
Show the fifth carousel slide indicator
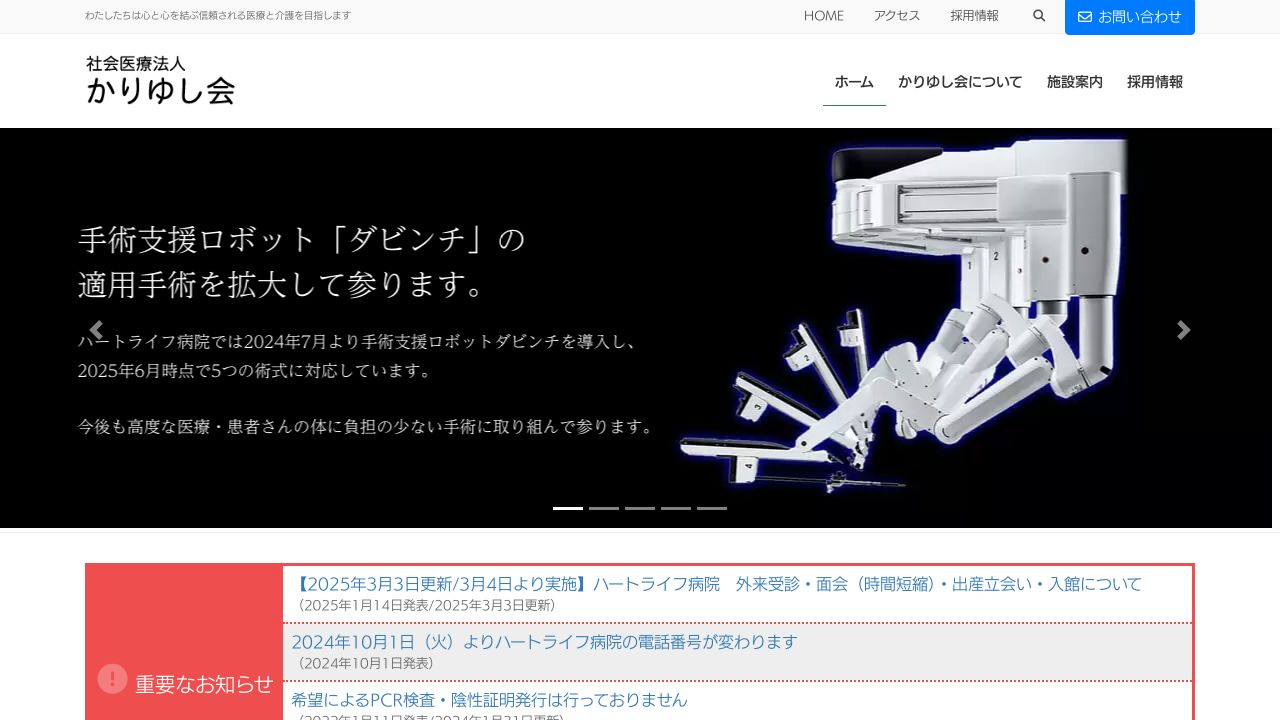pyautogui.click(x=712, y=508)
